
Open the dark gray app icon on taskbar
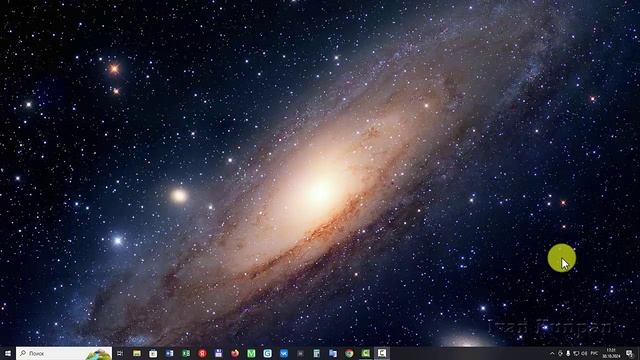tap(300, 353)
